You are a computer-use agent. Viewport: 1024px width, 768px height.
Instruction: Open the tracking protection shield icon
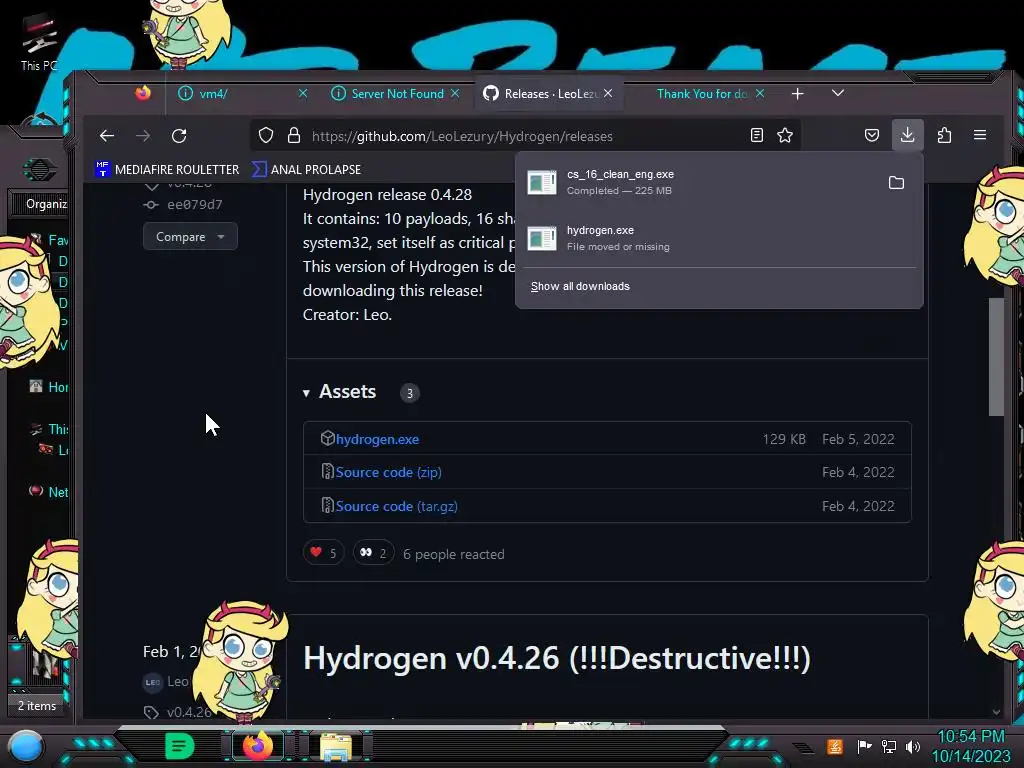266,136
